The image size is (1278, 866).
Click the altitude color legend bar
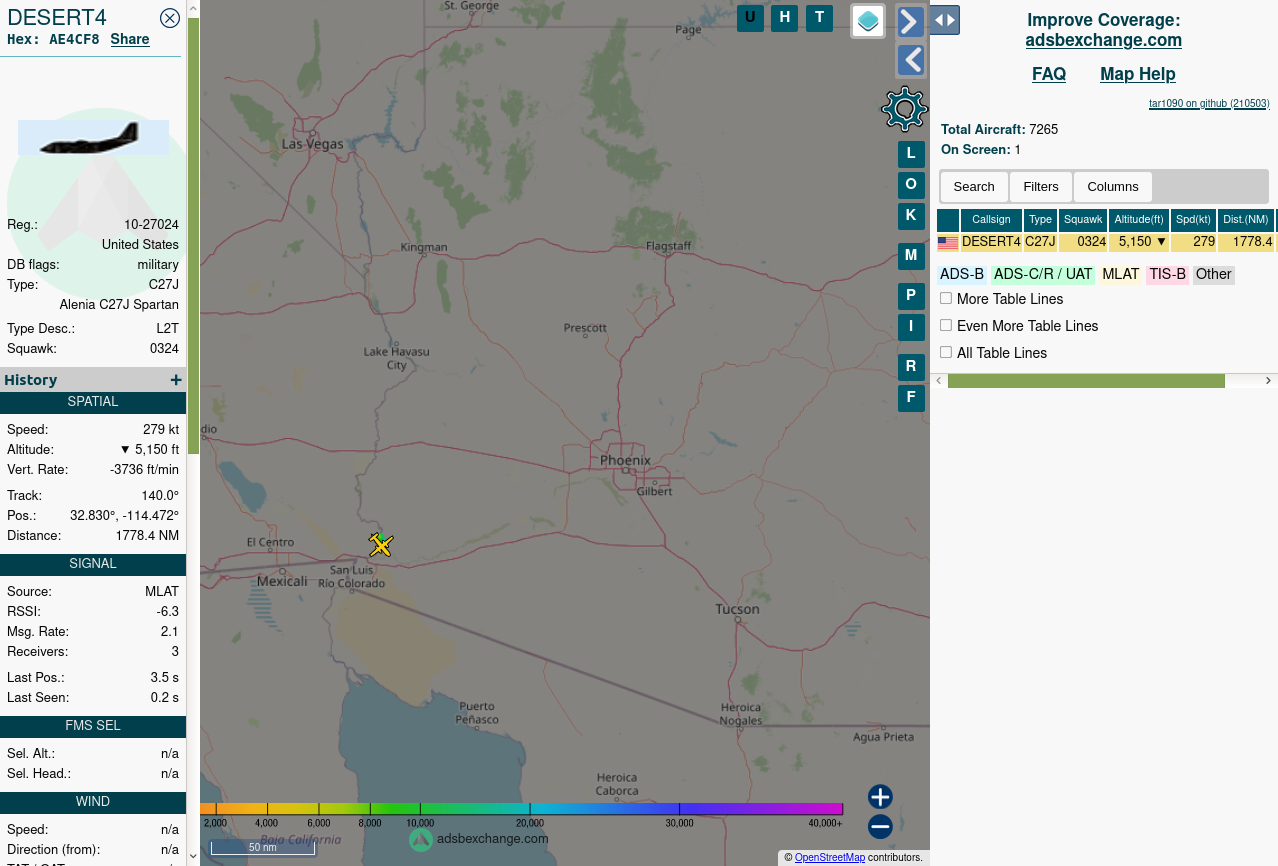tap(521, 809)
